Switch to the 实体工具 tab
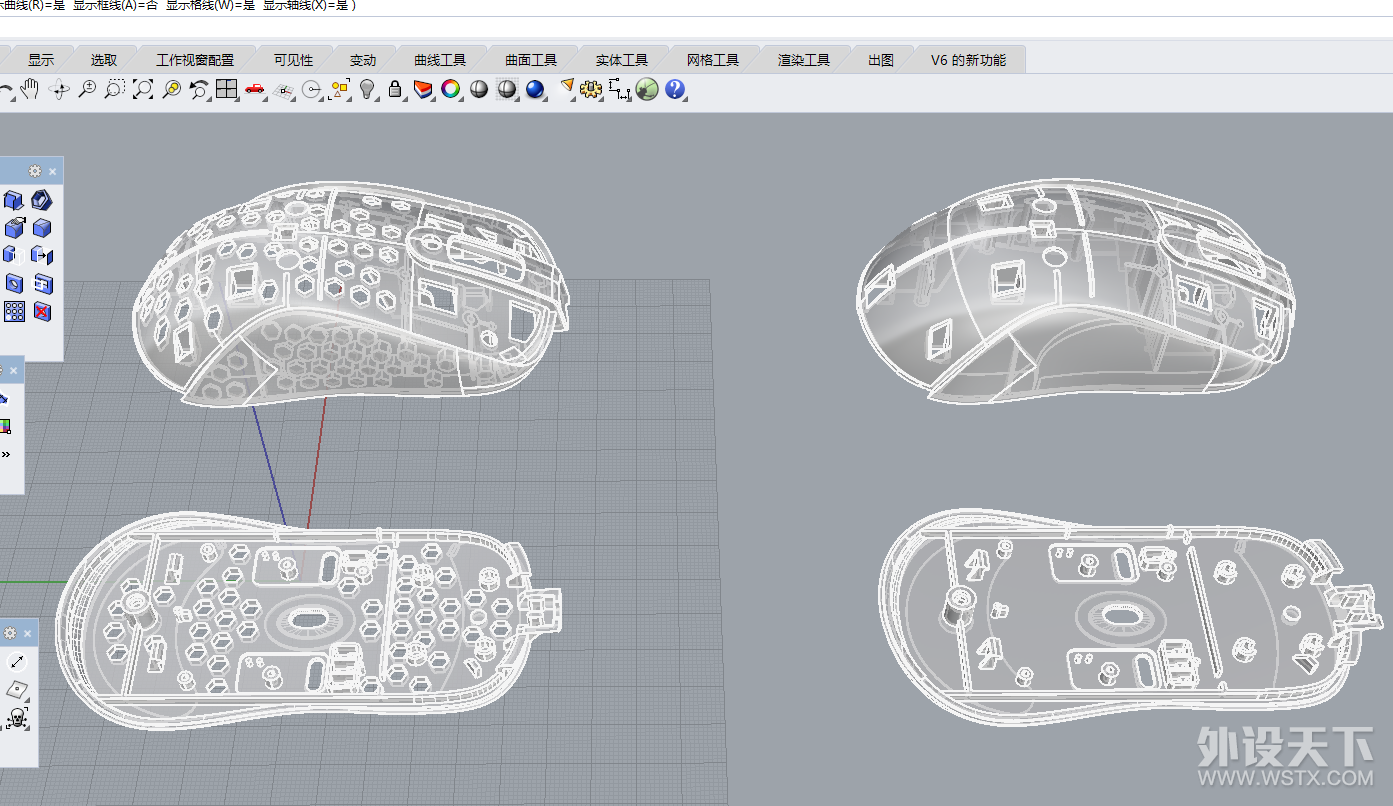 pyautogui.click(x=622, y=60)
